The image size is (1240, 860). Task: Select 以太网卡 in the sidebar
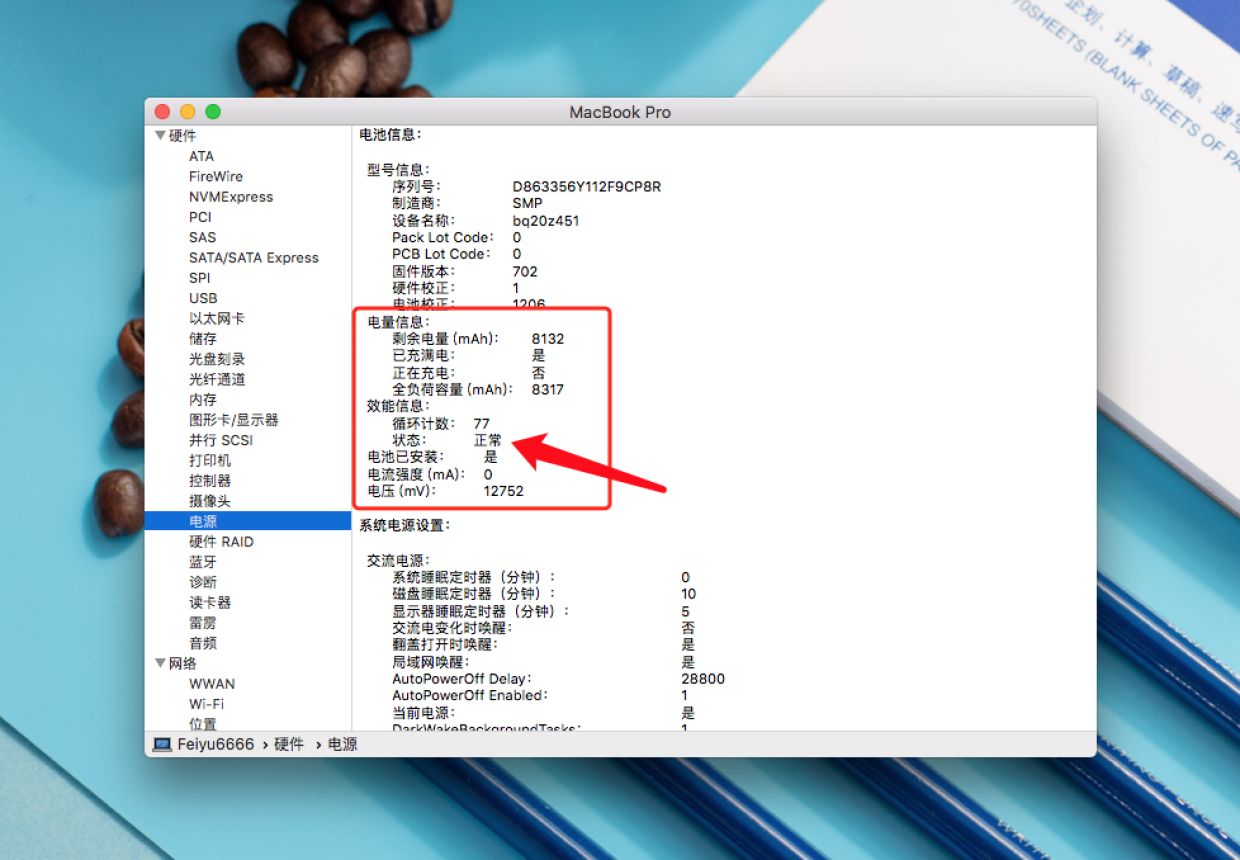[x=217, y=318]
